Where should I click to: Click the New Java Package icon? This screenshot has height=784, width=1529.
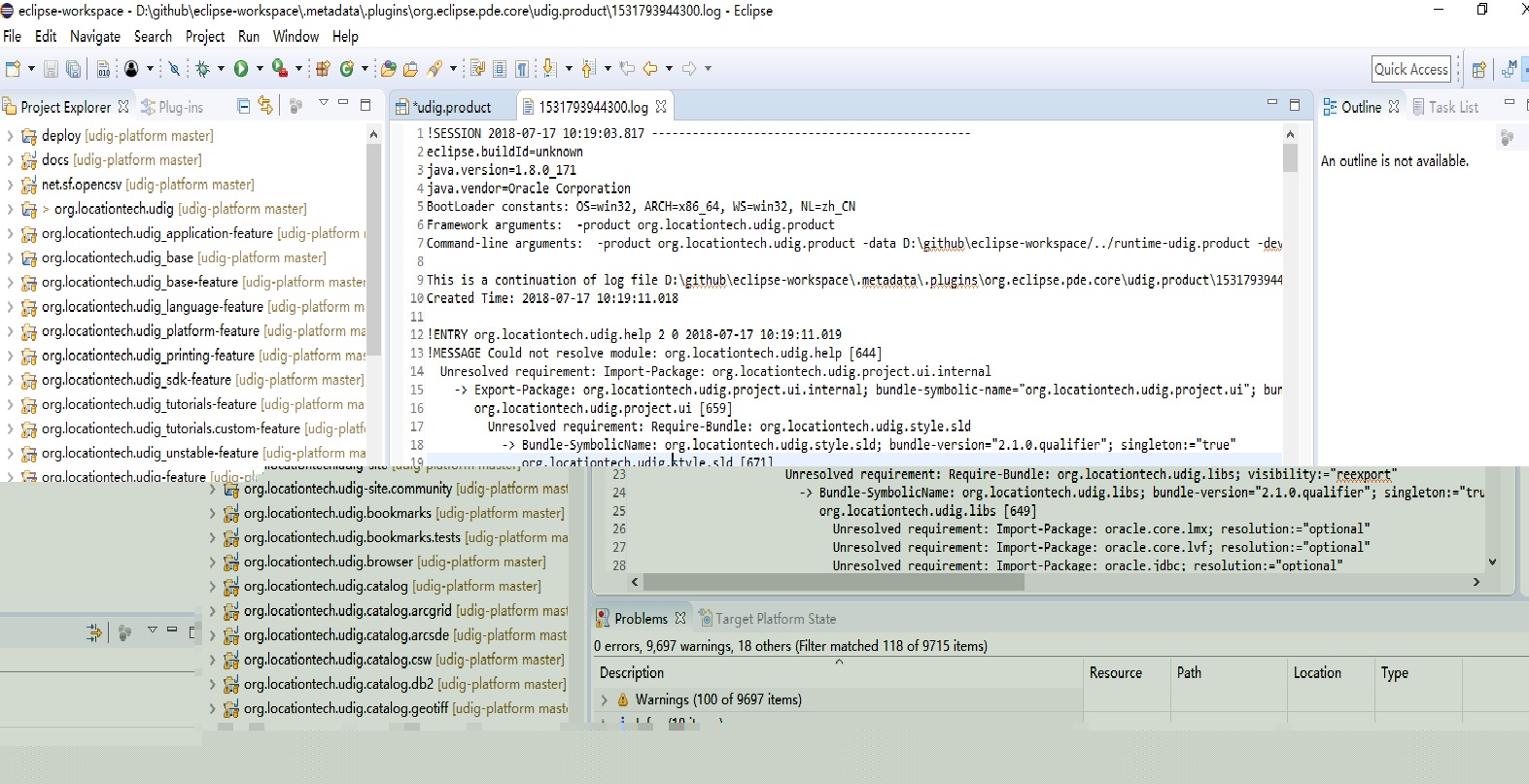click(x=323, y=69)
